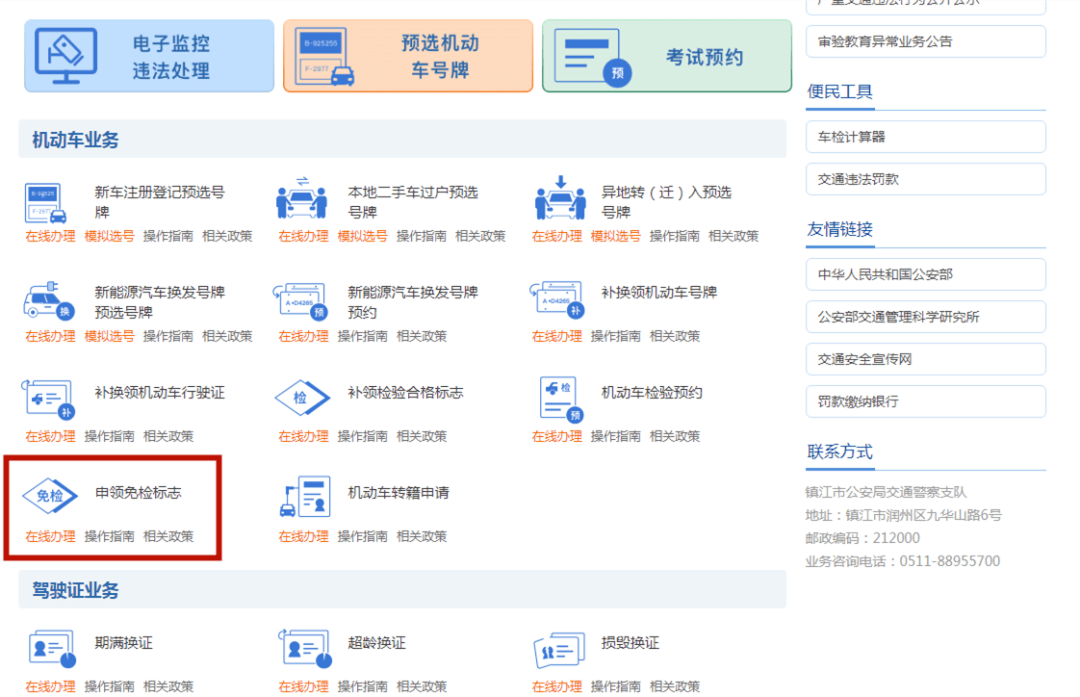Click the 新能源汽车换发号牌预选号牌 plug-car icon

click(x=48, y=300)
